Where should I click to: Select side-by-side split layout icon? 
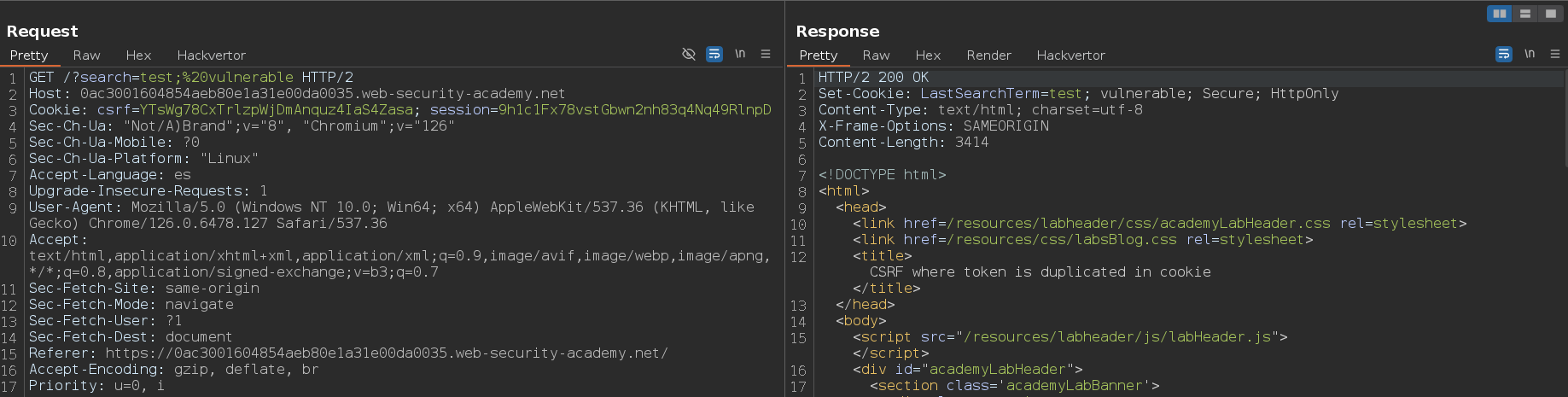[1500, 14]
